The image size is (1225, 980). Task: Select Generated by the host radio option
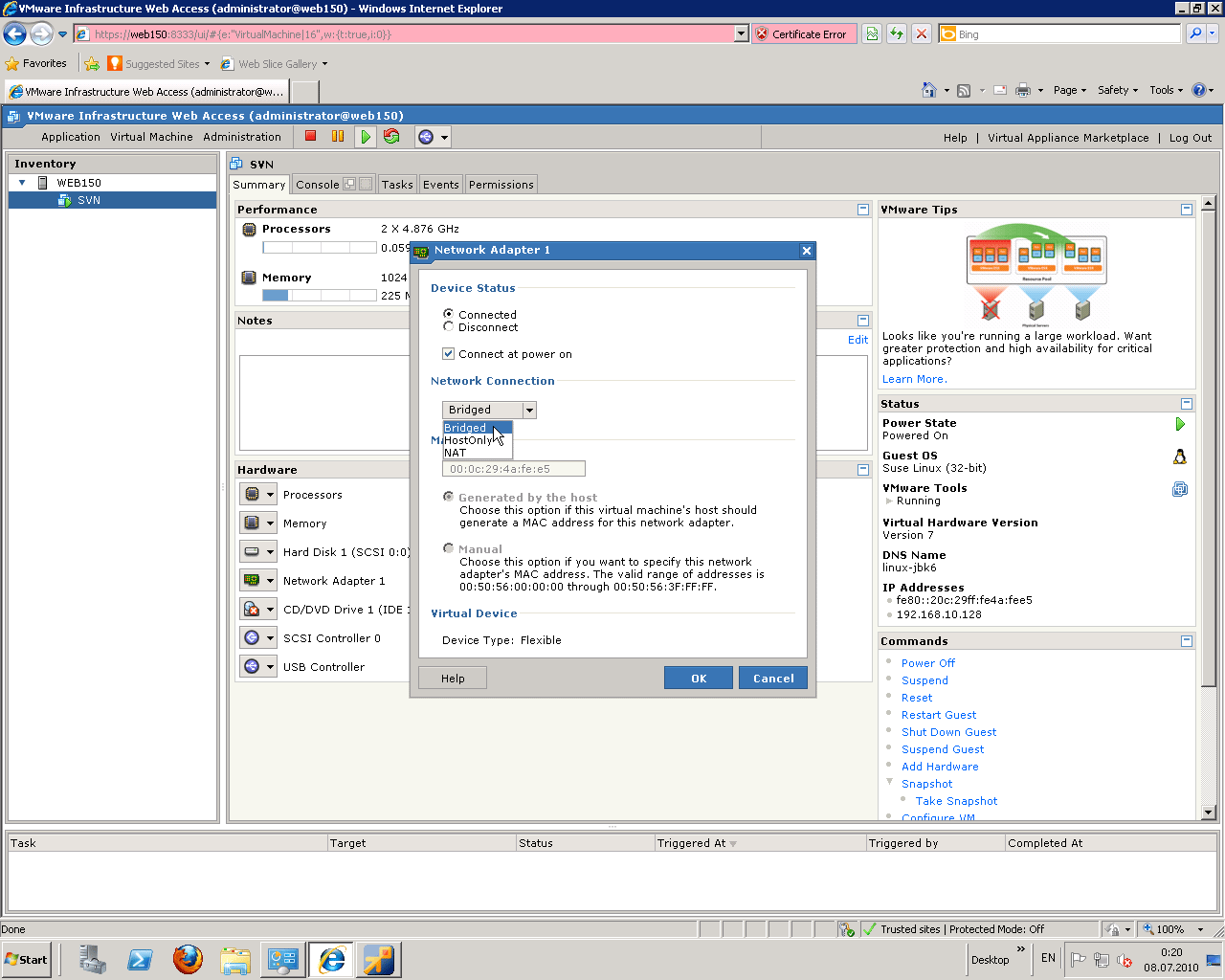point(448,497)
